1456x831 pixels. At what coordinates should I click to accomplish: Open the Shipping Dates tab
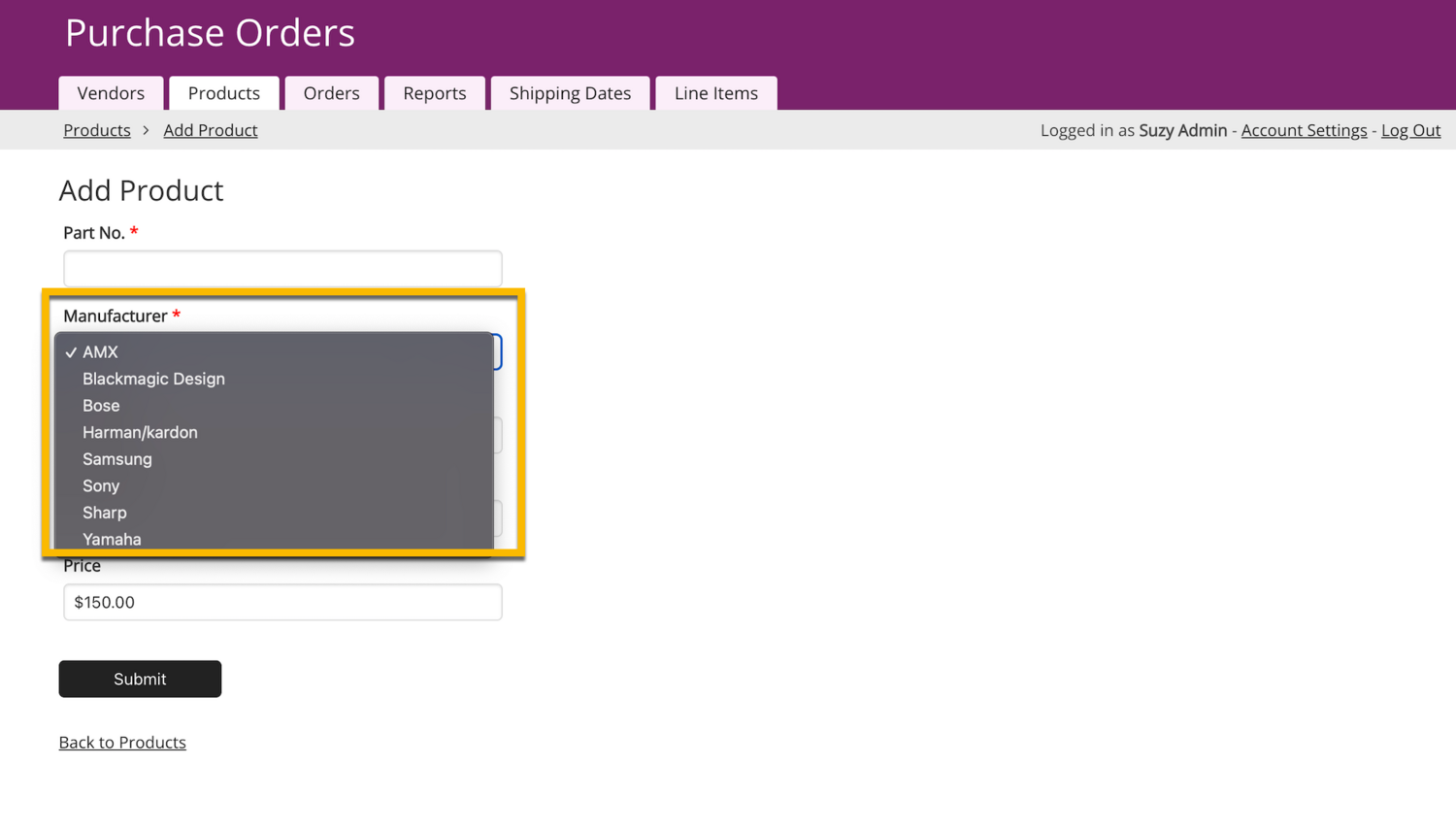pos(570,93)
